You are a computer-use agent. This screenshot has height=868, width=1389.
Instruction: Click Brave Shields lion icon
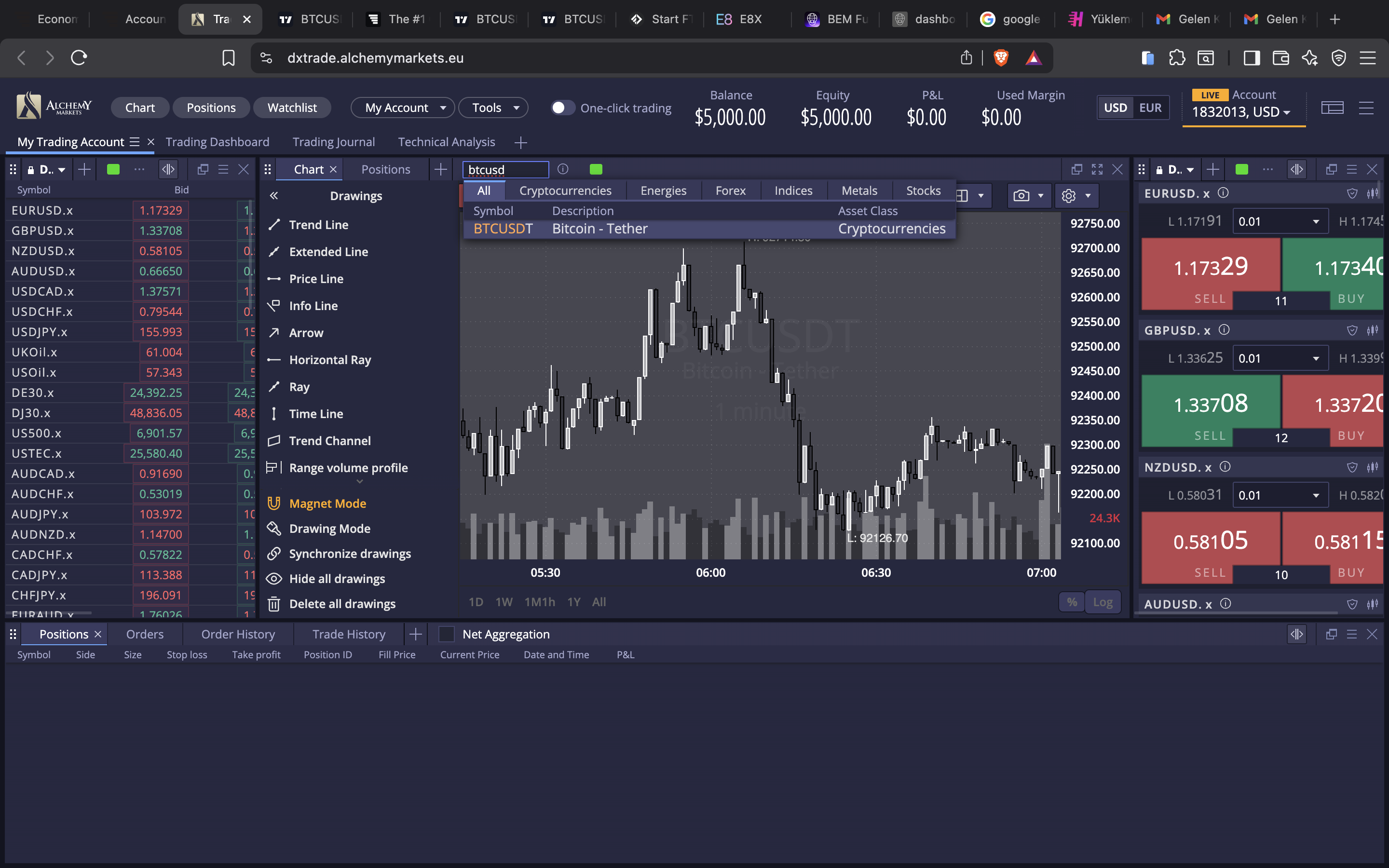1001,58
